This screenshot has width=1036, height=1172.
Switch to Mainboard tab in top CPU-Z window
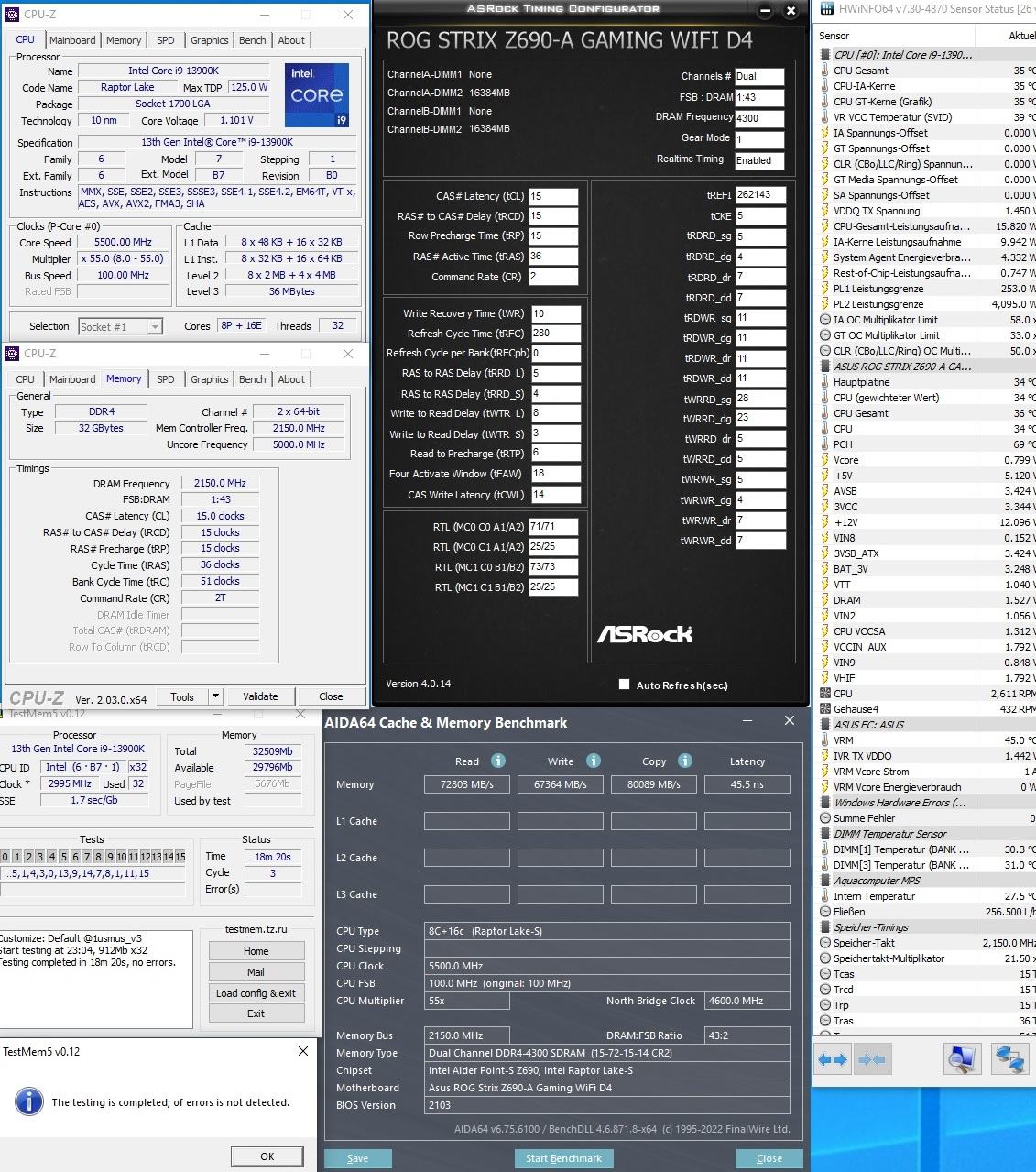tap(72, 40)
